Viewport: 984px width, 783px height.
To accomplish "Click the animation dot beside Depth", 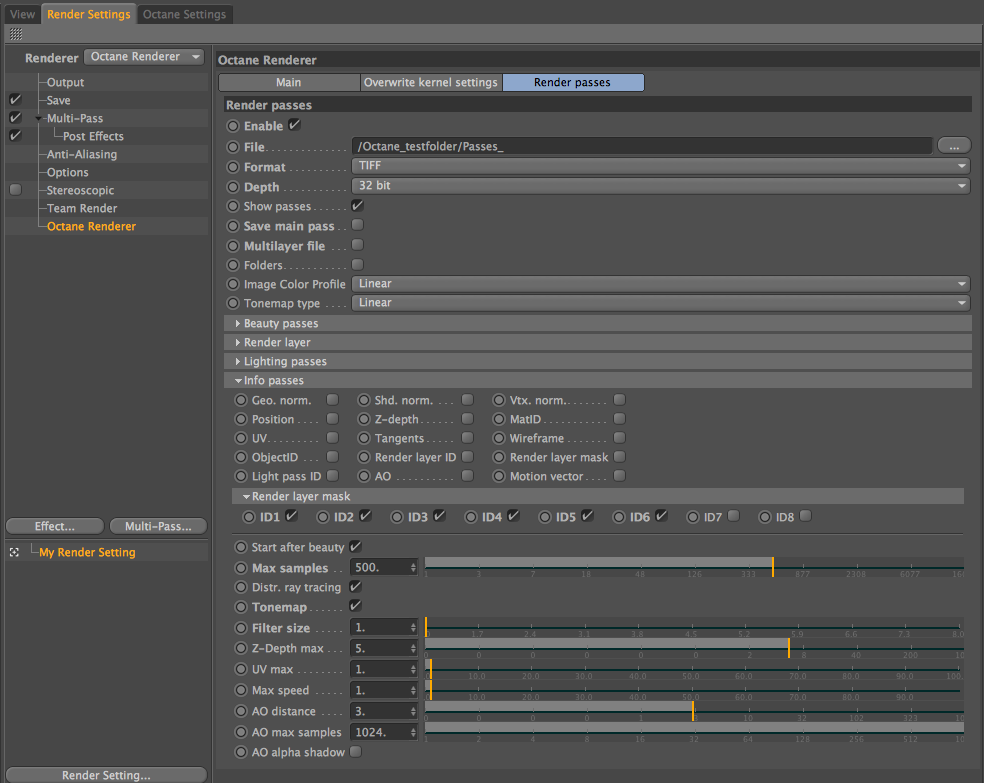I will click(233, 187).
